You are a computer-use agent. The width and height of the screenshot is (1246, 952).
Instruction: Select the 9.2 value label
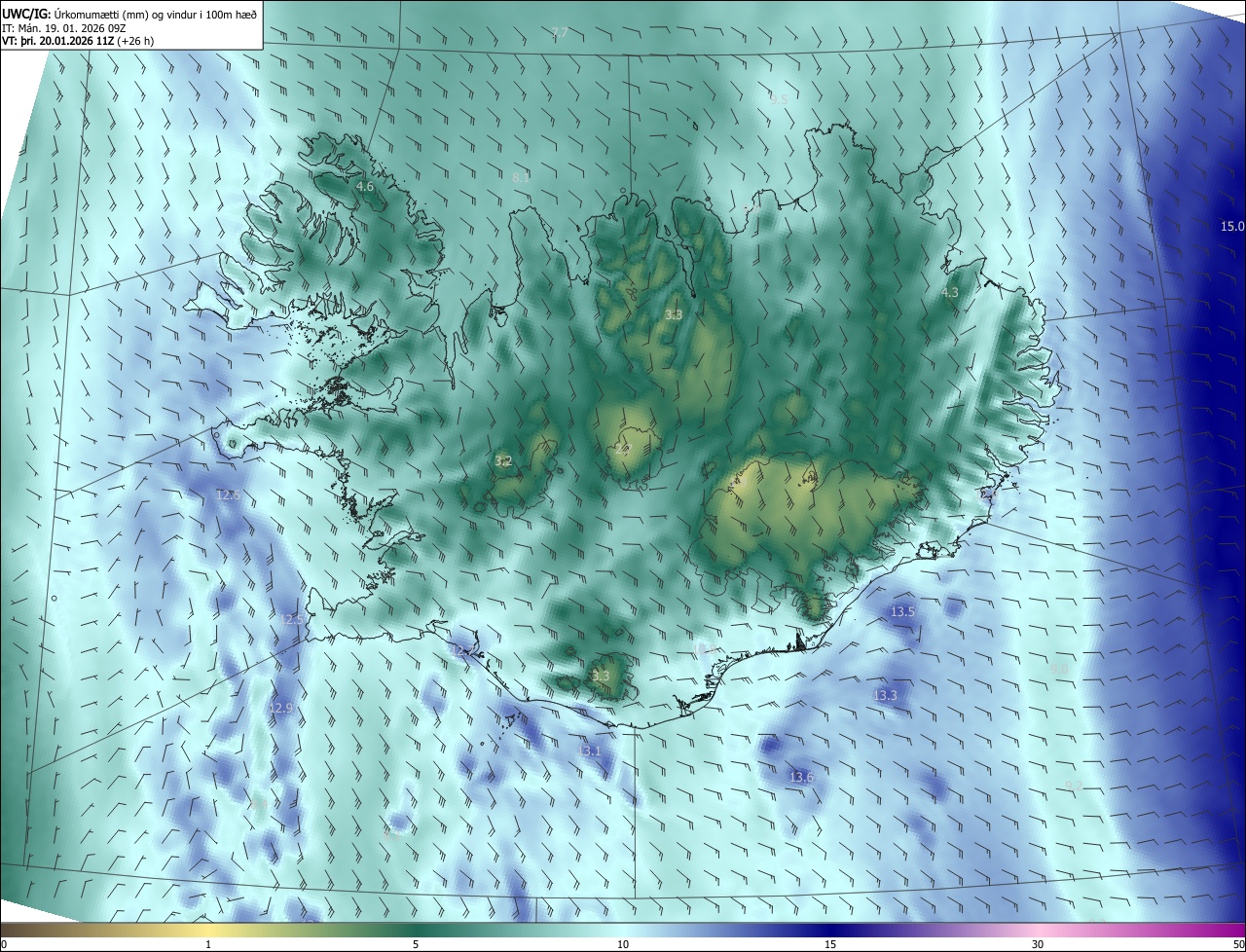pyautogui.click(x=1074, y=786)
